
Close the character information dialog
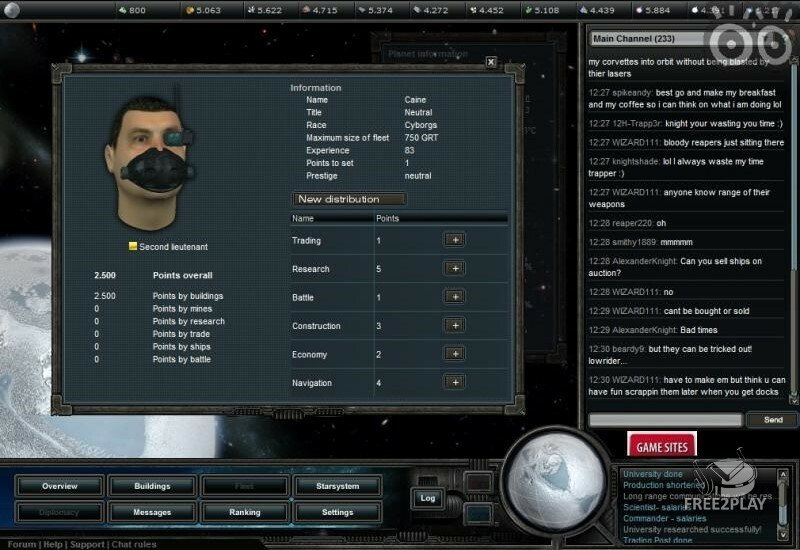click(490, 62)
